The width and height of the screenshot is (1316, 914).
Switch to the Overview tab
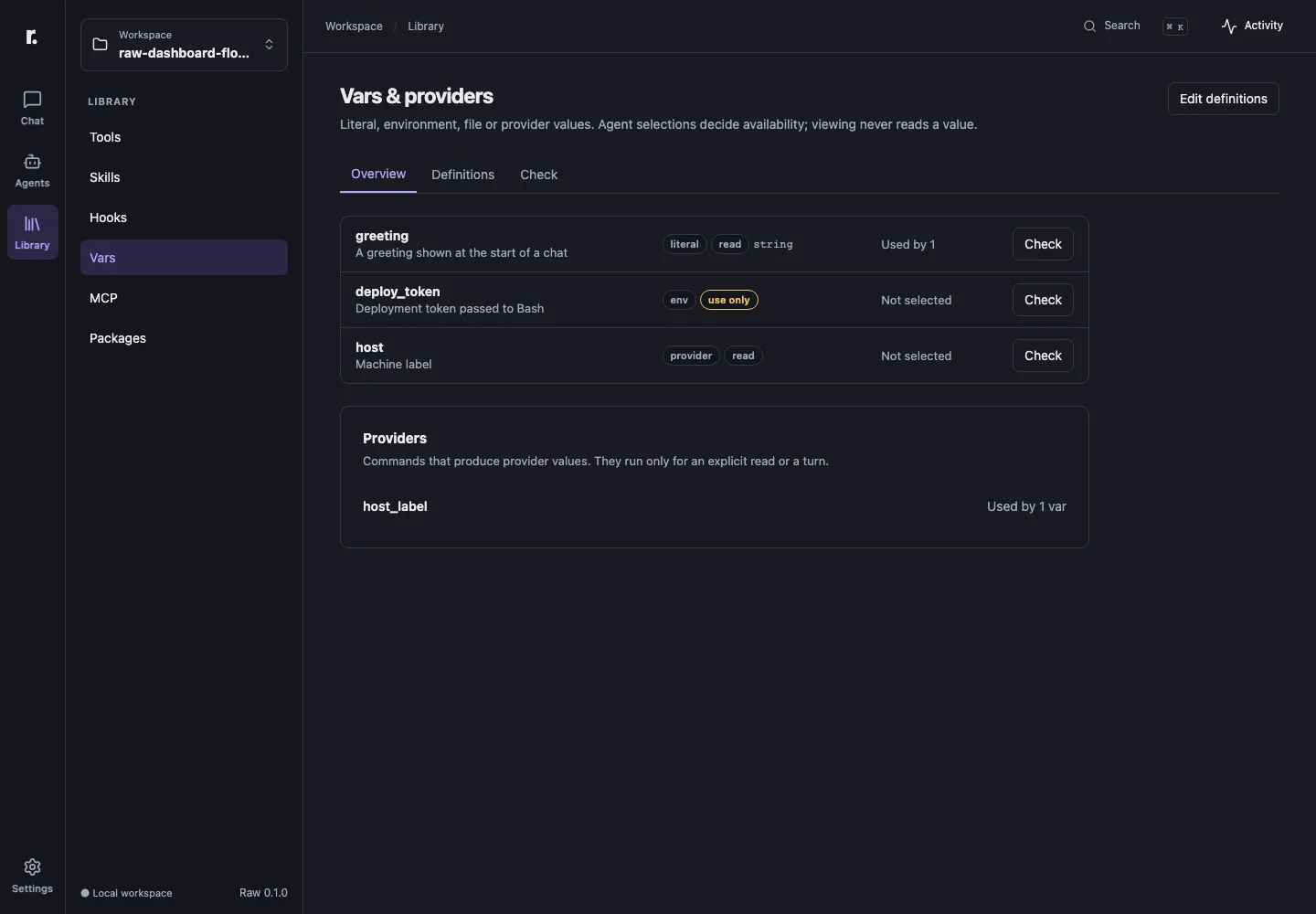(378, 174)
